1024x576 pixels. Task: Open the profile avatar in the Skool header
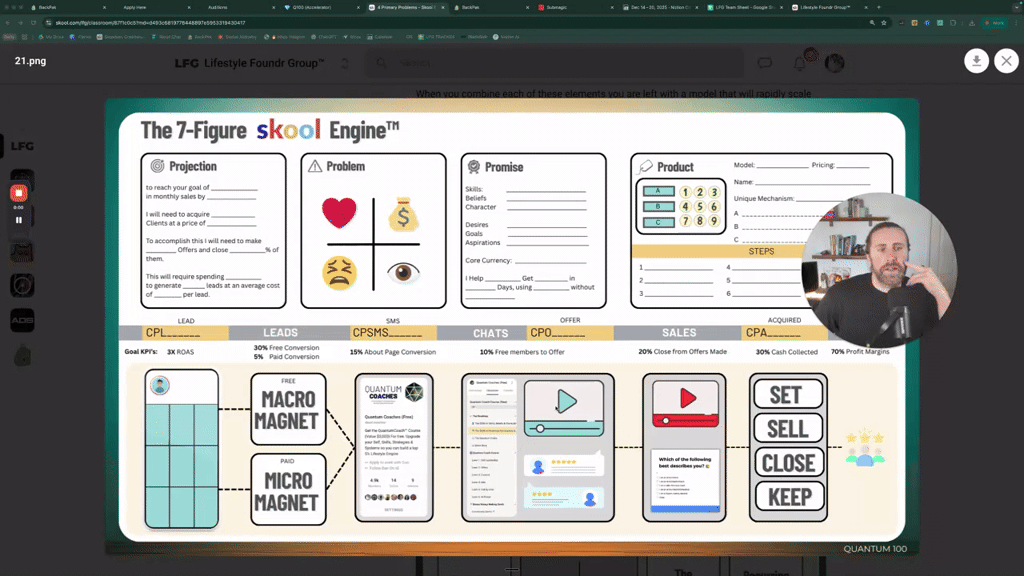[x=835, y=63]
